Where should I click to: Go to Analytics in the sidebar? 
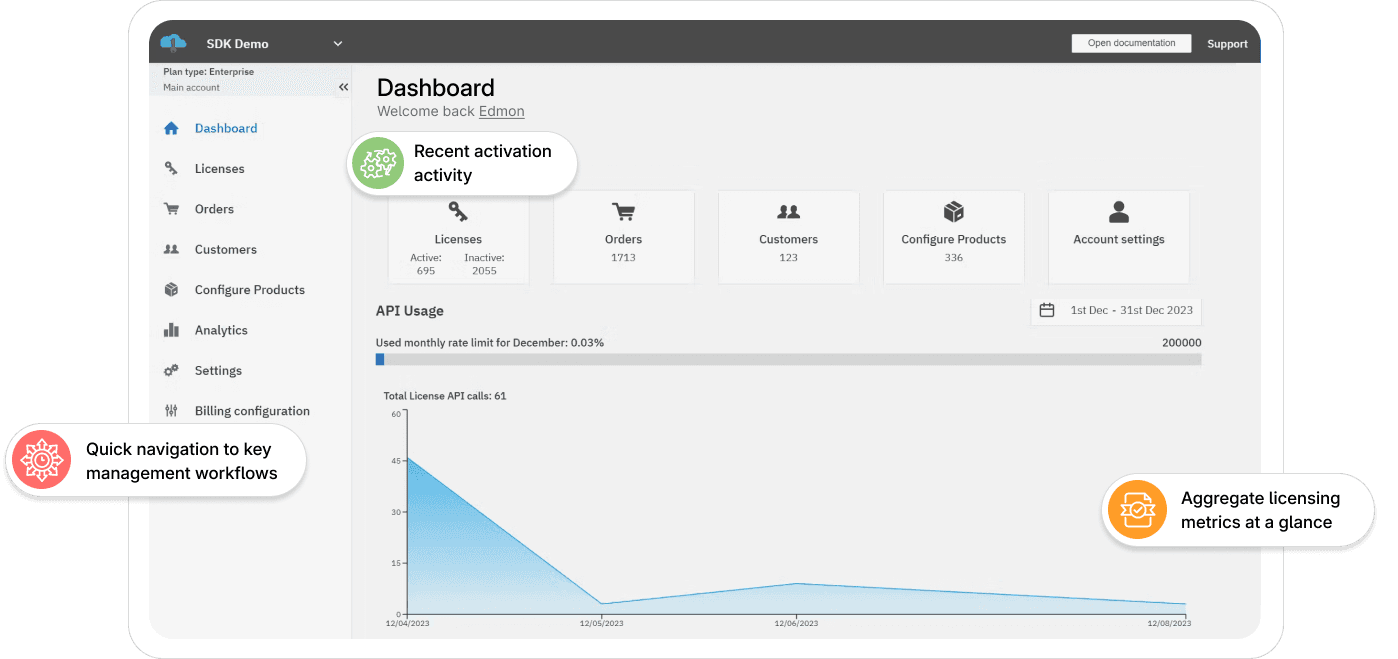point(221,330)
